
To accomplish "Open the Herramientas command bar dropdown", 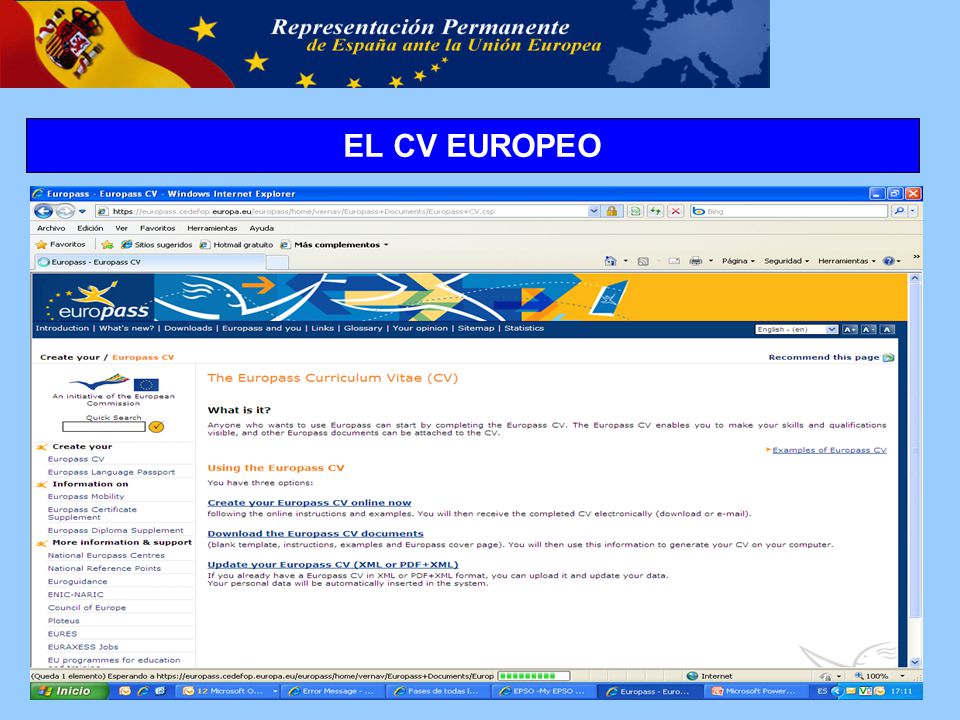I will pyautogui.click(x=847, y=261).
